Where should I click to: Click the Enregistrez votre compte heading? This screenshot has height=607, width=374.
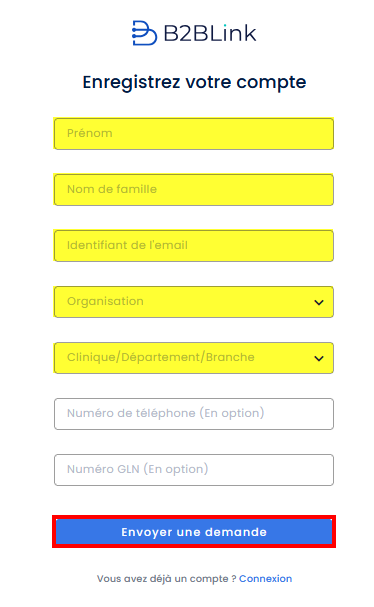click(x=194, y=82)
